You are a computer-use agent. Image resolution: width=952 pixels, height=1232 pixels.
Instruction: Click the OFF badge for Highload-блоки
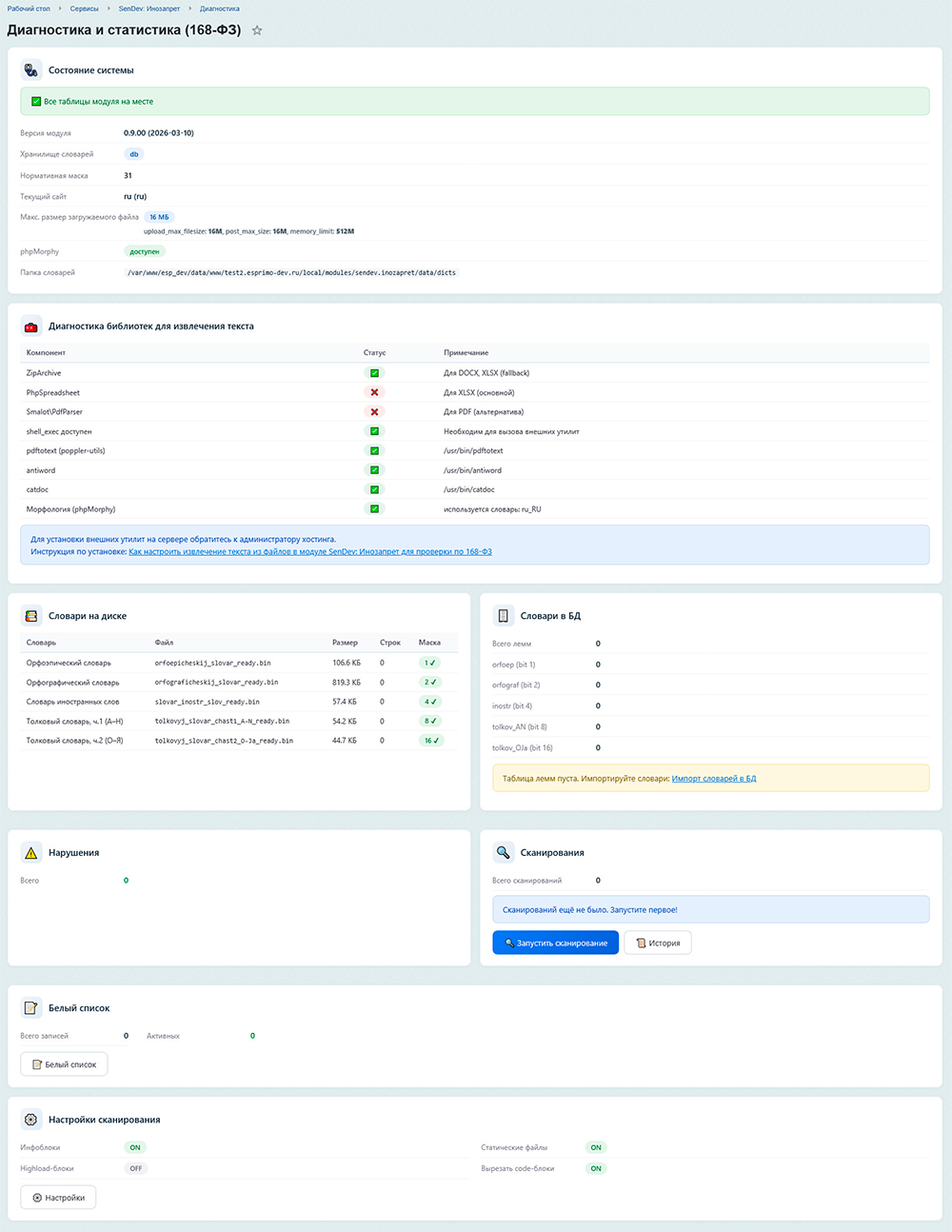pos(136,1168)
